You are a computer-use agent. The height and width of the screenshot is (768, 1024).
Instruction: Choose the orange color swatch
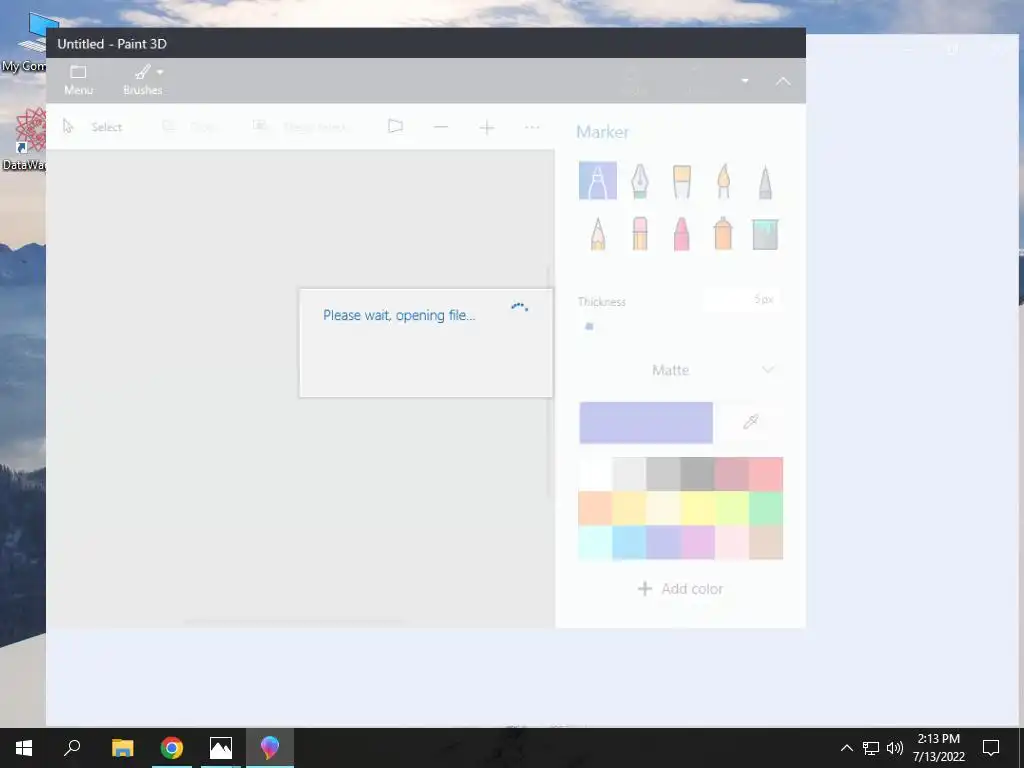coord(595,508)
